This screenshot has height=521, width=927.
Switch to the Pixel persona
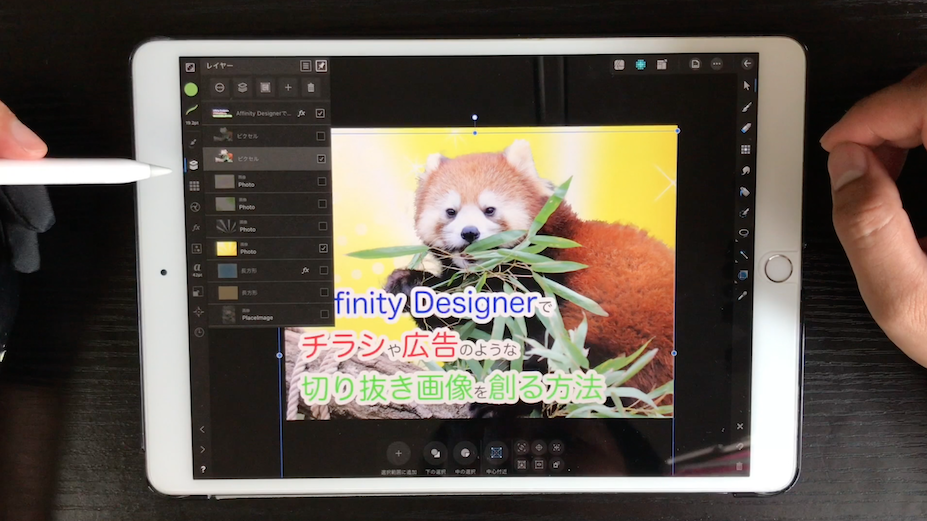point(640,64)
